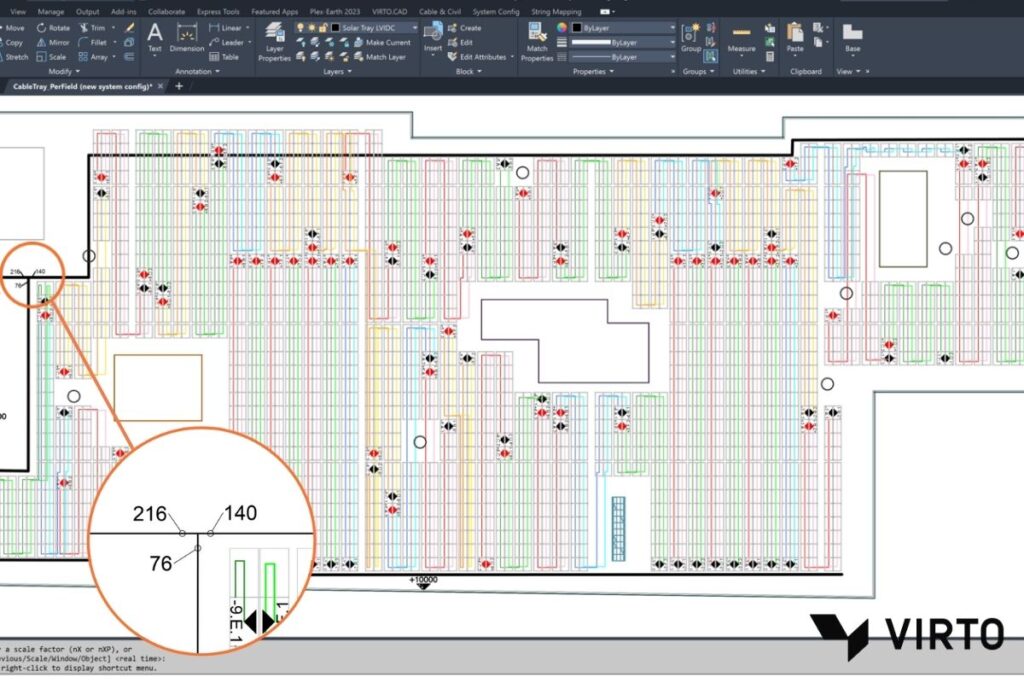
Task: Open the Cable & Civil ribbon tab
Action: pyautogui.click(x=440, y=11)
